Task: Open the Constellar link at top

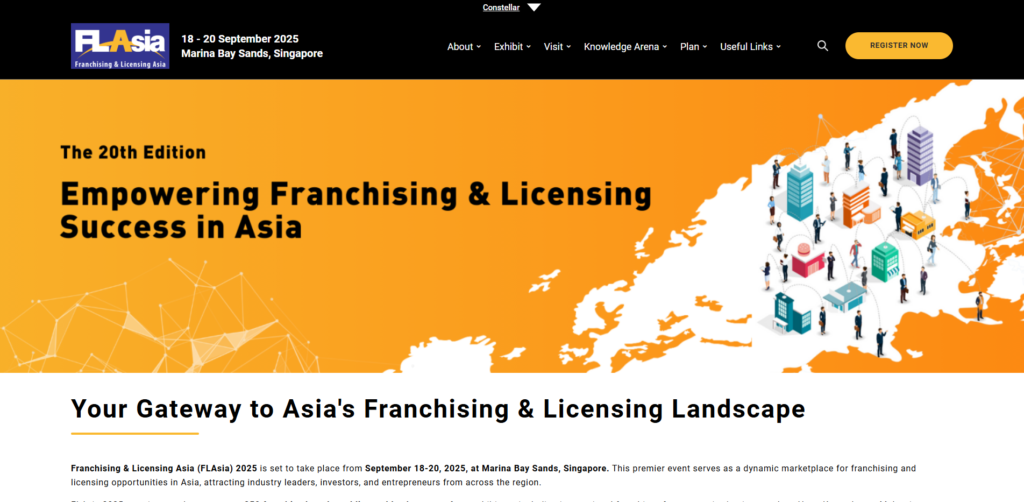Action: 501,8
